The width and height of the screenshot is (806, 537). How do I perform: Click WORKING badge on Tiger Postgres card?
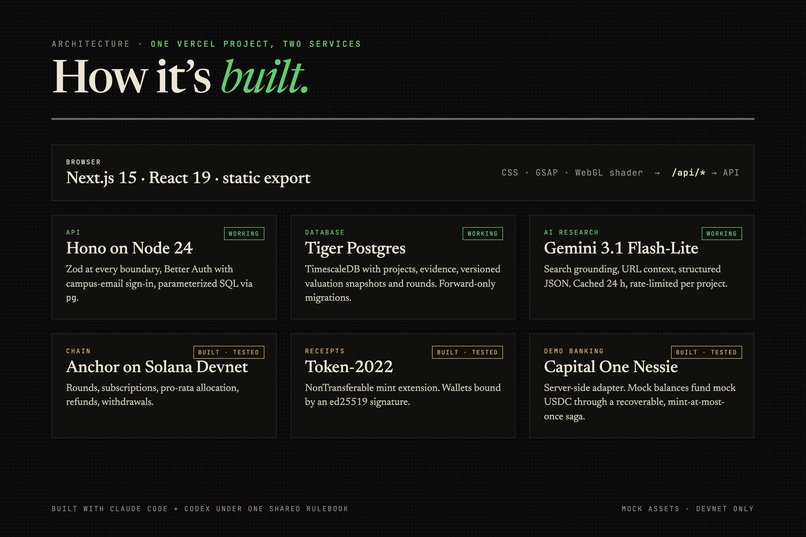click(x=483, y=234)
